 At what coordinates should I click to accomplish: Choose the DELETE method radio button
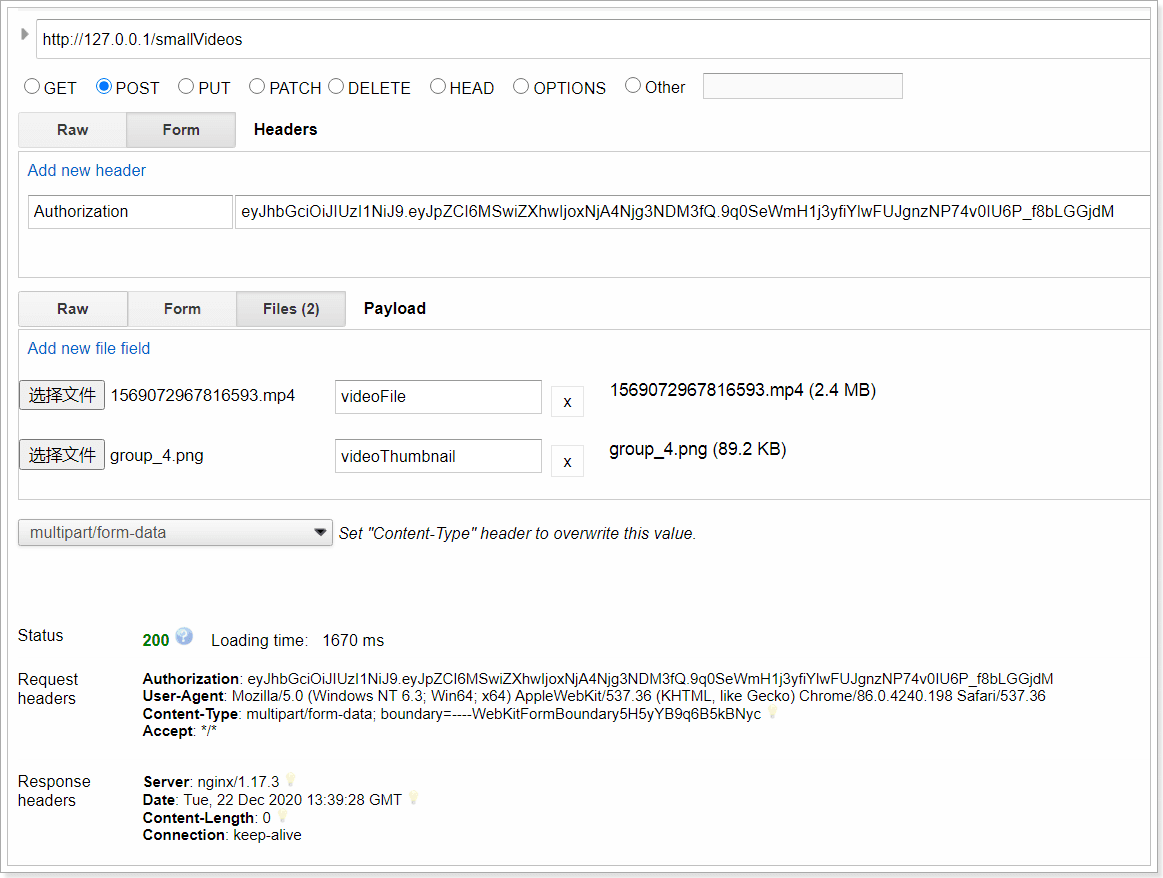point(336,87)
